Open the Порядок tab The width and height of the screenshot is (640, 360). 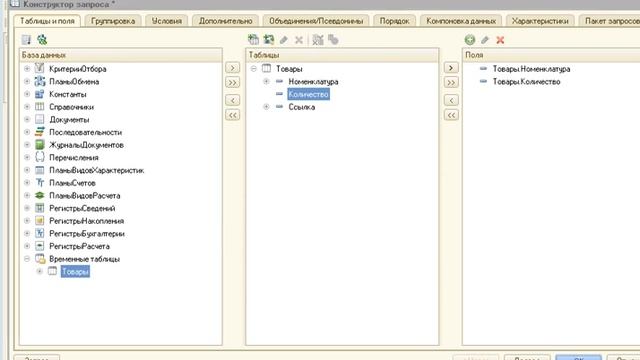pos(394,21)
